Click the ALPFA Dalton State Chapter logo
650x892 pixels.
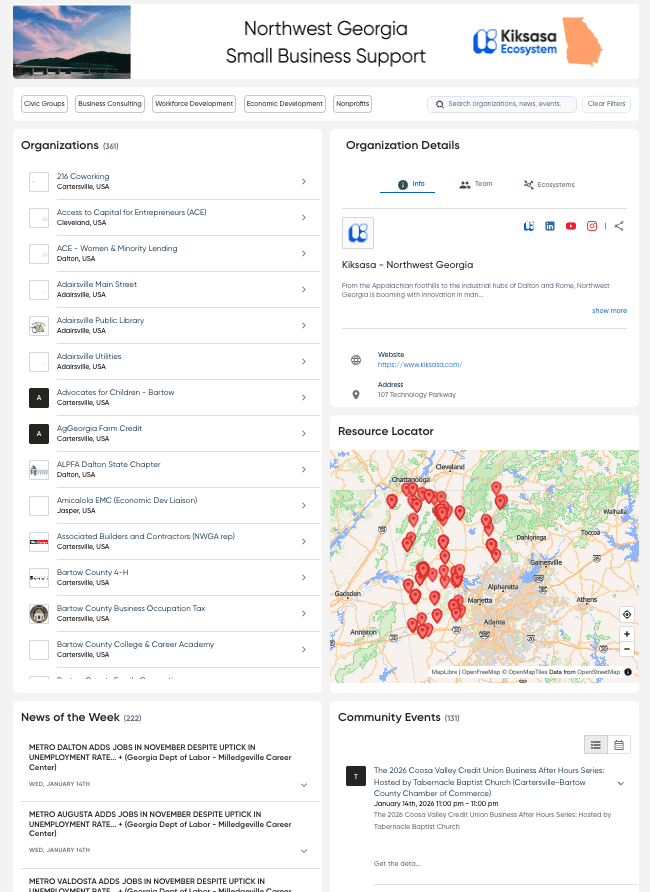[39, 470]
